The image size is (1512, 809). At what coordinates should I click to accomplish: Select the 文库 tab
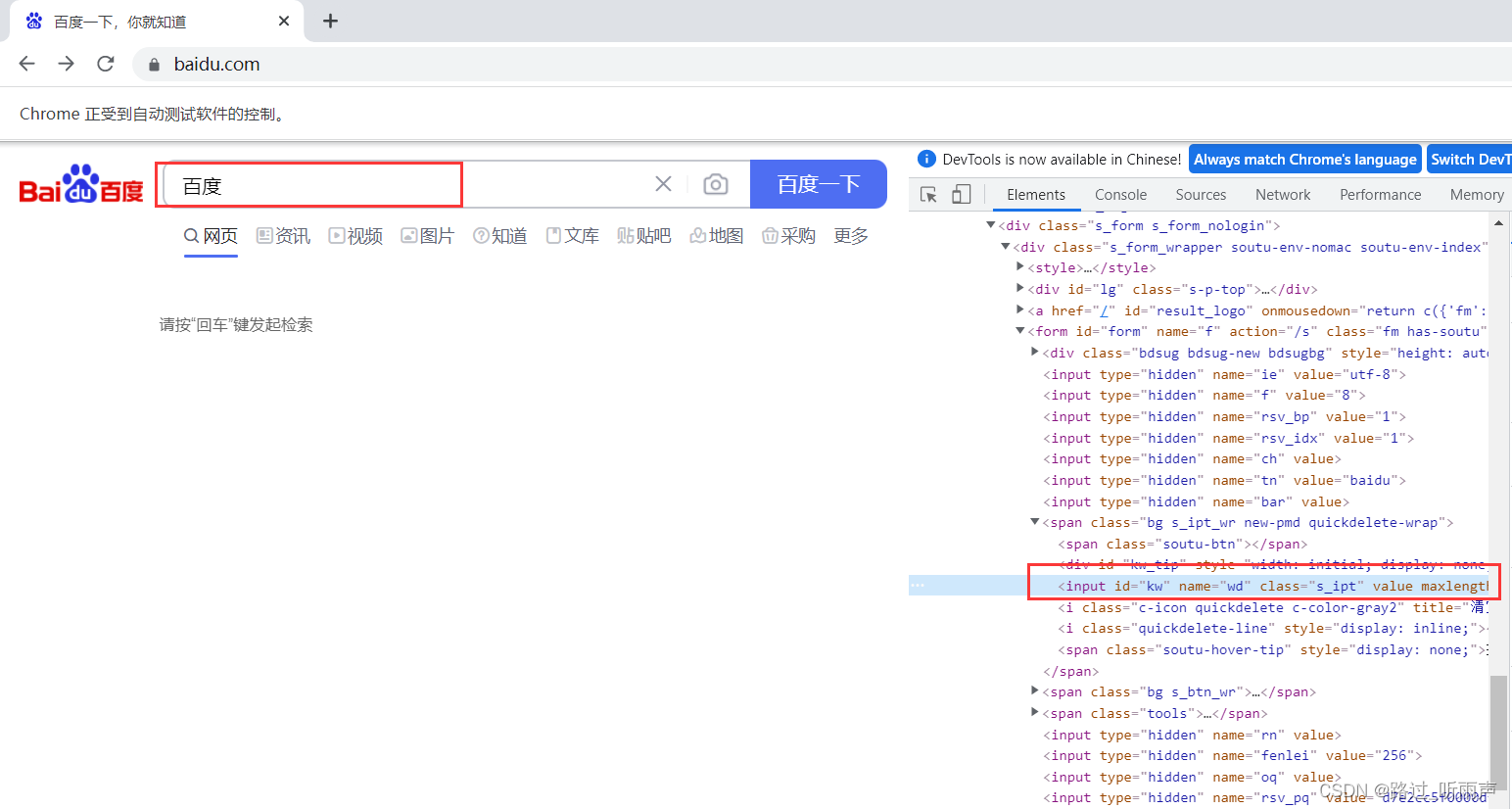click(573, 236)
